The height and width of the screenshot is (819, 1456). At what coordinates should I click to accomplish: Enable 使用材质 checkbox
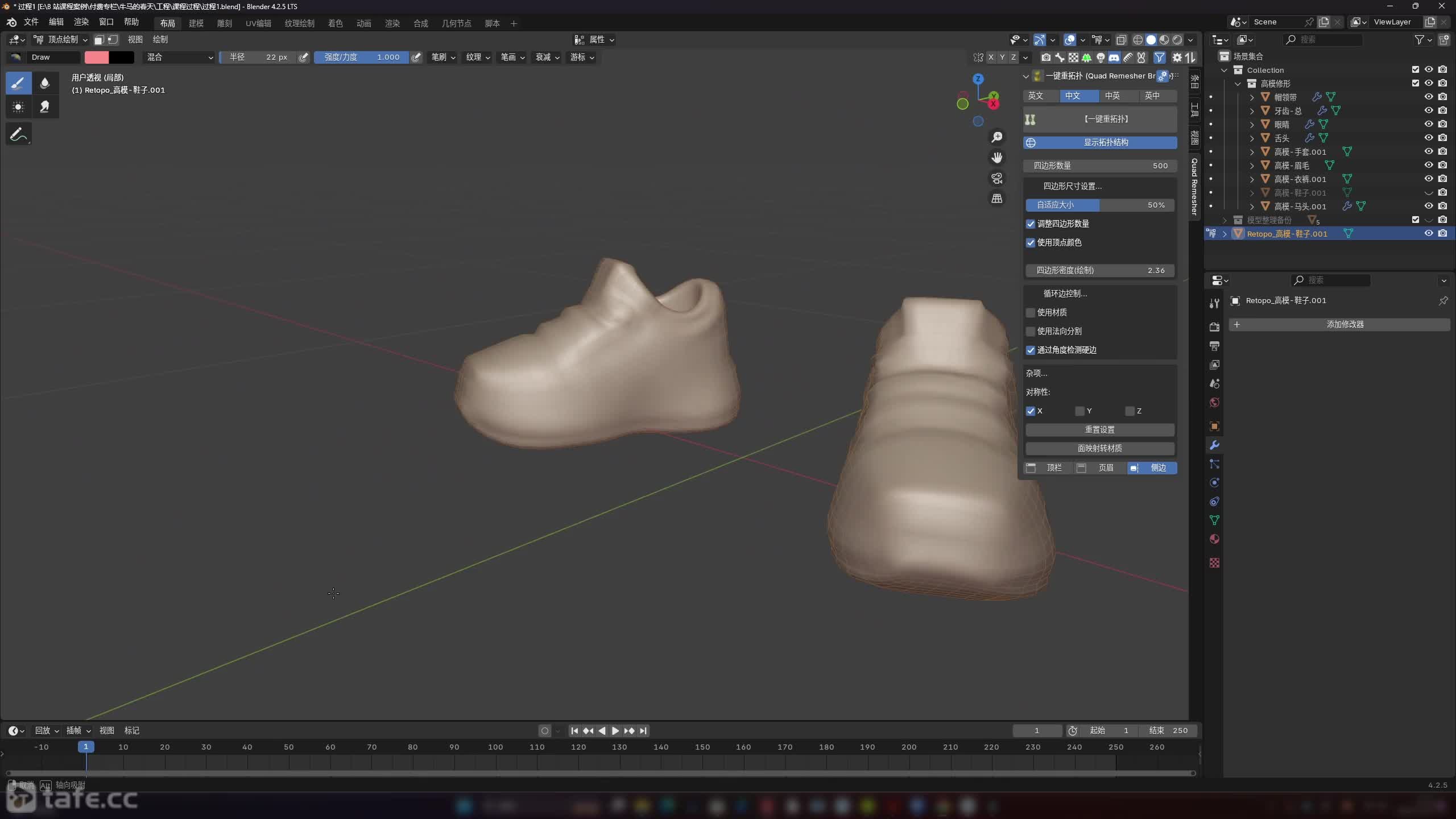click(1031, 312)
